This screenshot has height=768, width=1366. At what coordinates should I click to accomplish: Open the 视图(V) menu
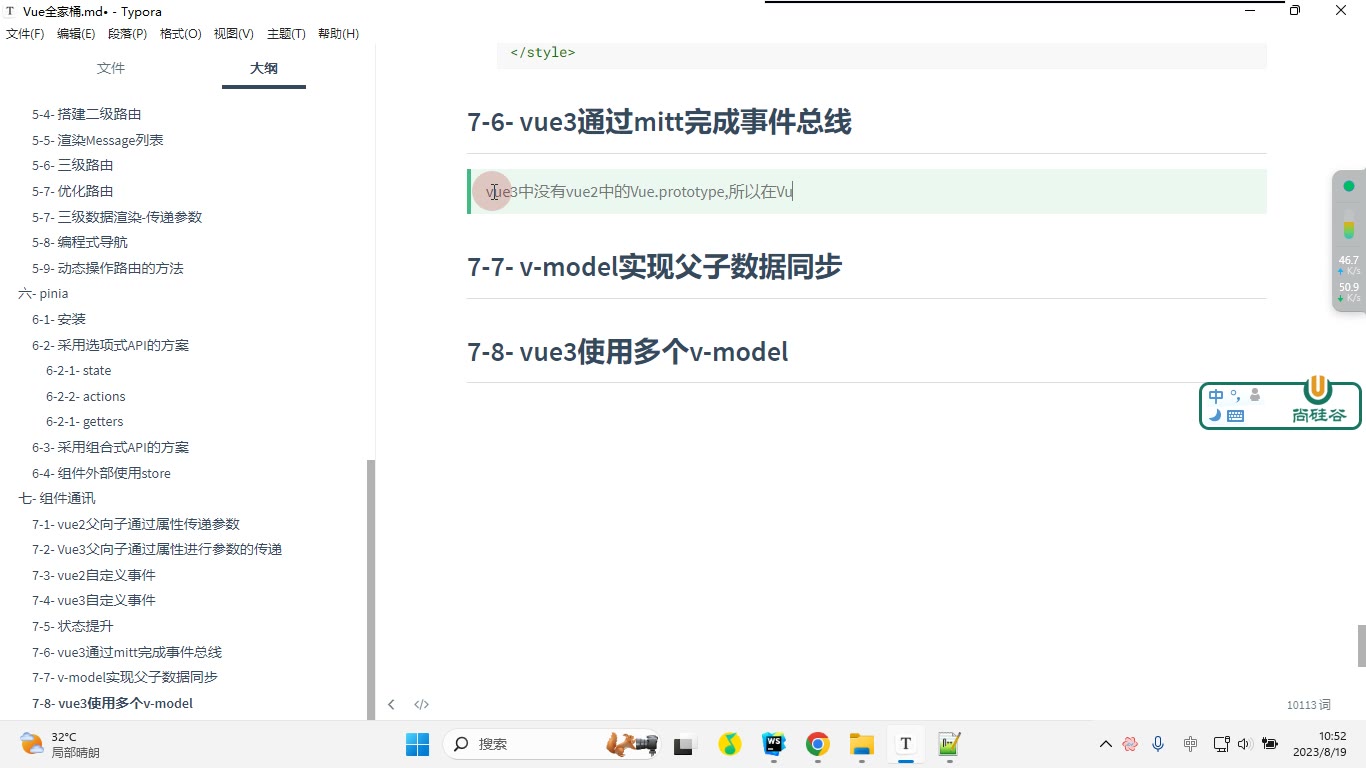pos(233,34)
